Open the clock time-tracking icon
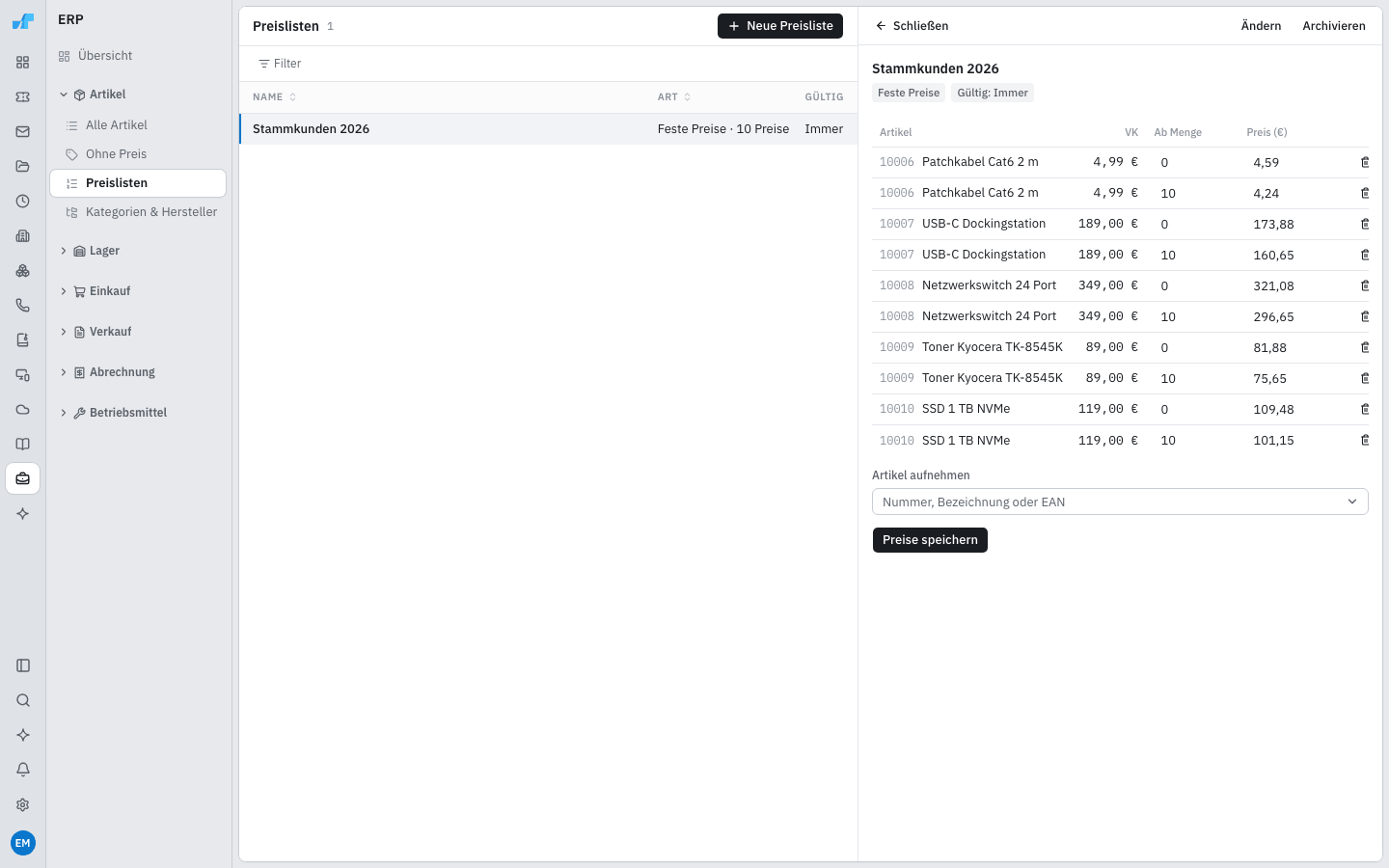 pyautogui.click(x=23, y=202)
